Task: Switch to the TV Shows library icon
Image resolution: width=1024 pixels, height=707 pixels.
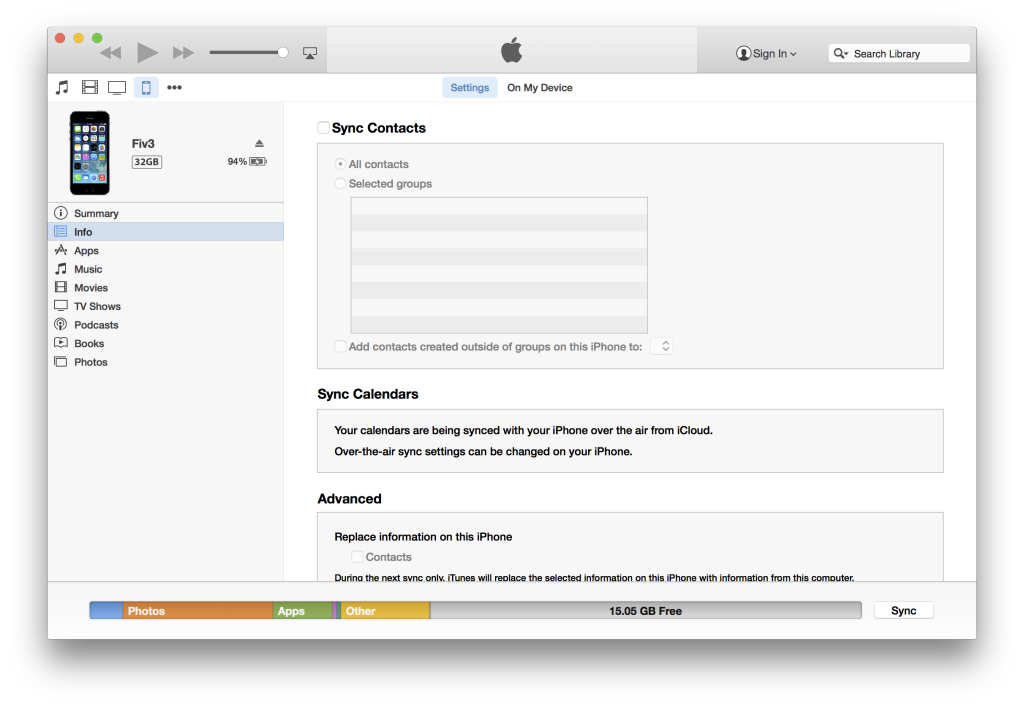Action: point(117,87)
